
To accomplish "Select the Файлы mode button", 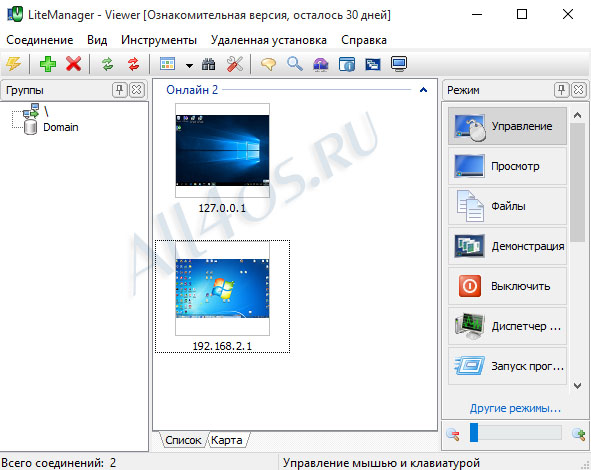I will tap(507, 206).
